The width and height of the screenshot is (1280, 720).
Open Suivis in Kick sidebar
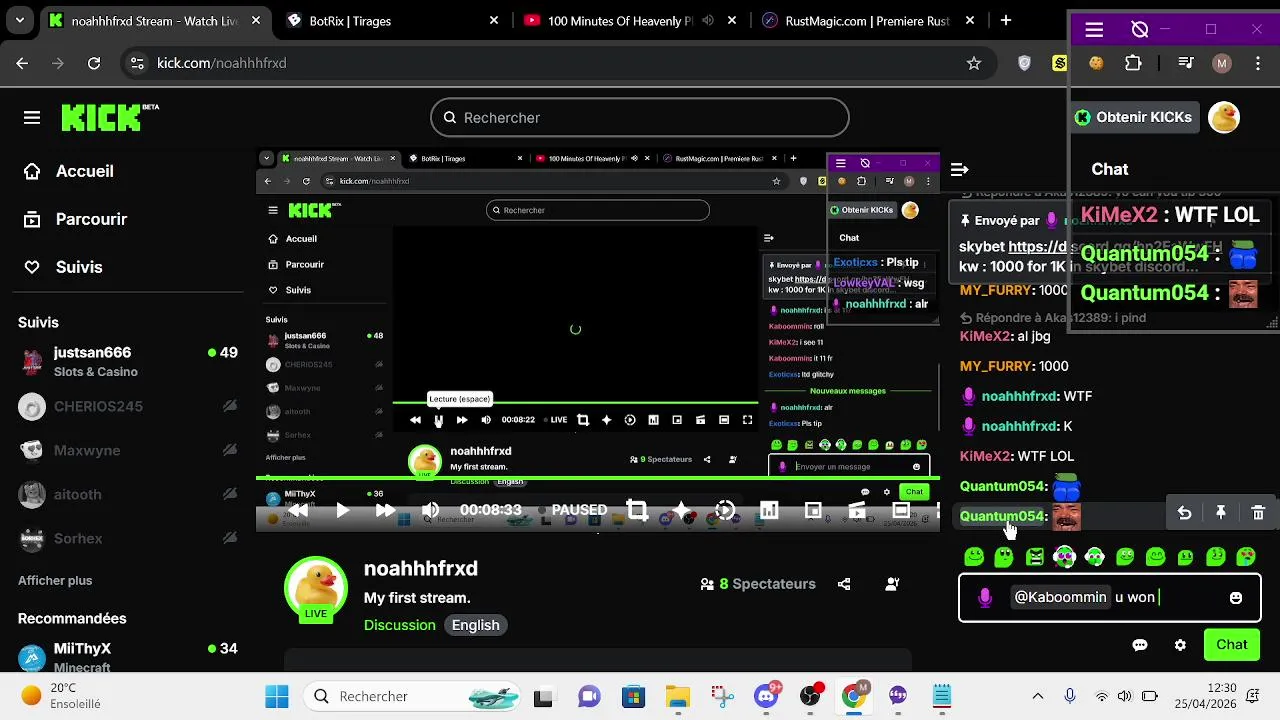coord(64,267)
